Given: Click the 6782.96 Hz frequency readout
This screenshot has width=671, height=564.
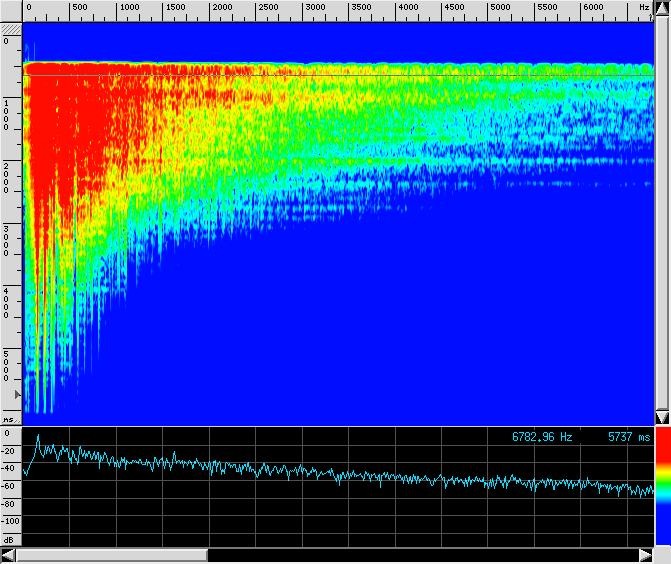Looking at the screenshot, I should 542,437.
